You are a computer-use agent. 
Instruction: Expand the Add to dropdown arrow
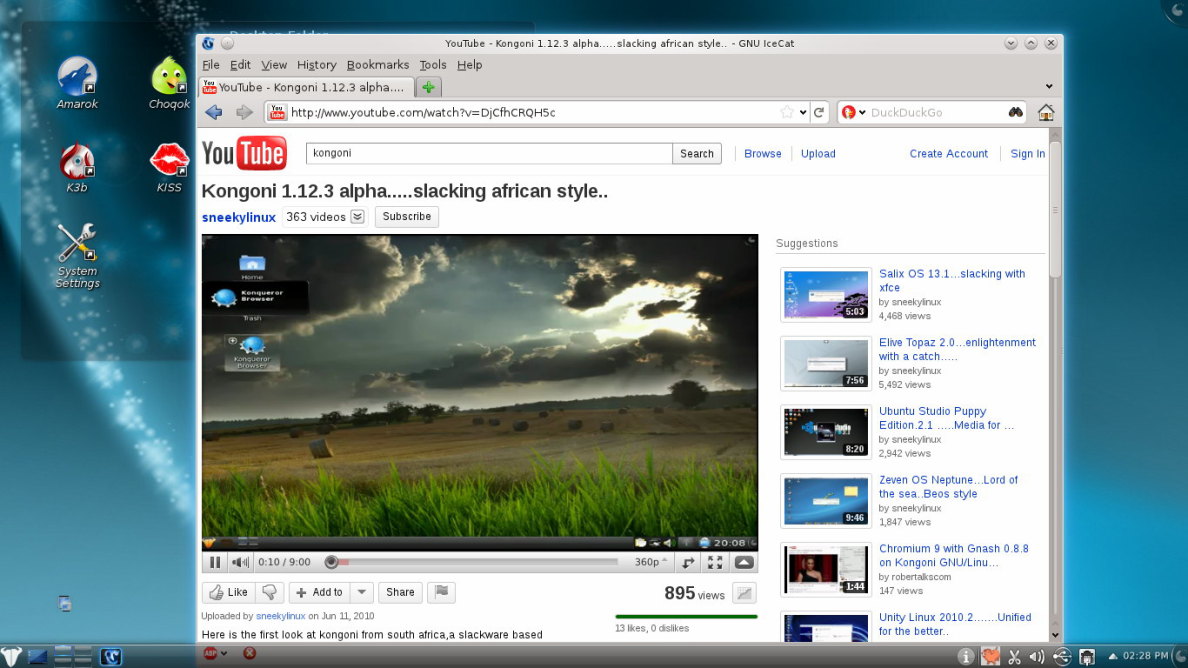(x=362, y=592)
